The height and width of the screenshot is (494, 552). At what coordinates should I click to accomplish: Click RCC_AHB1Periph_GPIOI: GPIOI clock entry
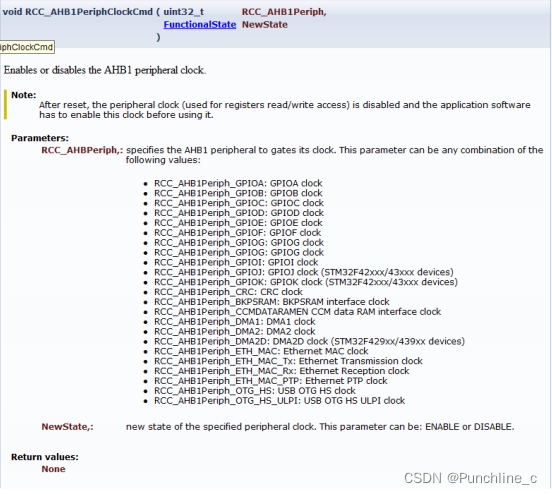[x=236, y=262]
